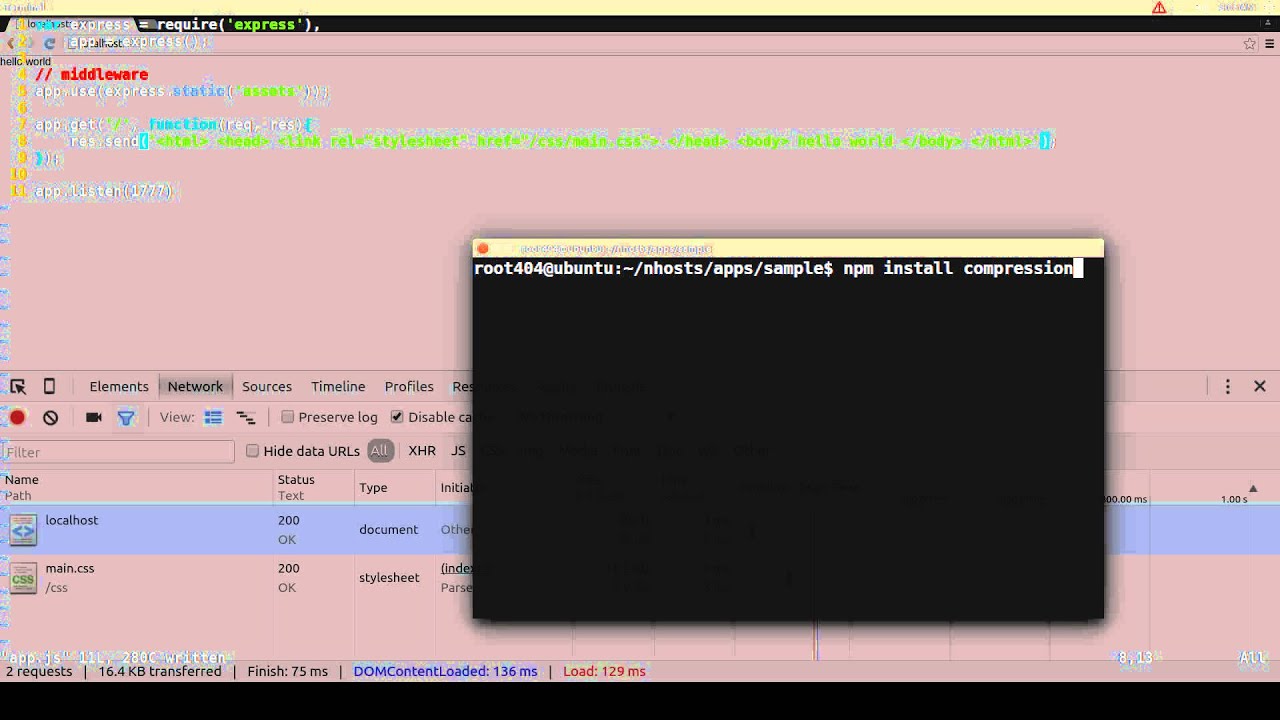Click the 200 status of main.css

click(x=289, y=568)
